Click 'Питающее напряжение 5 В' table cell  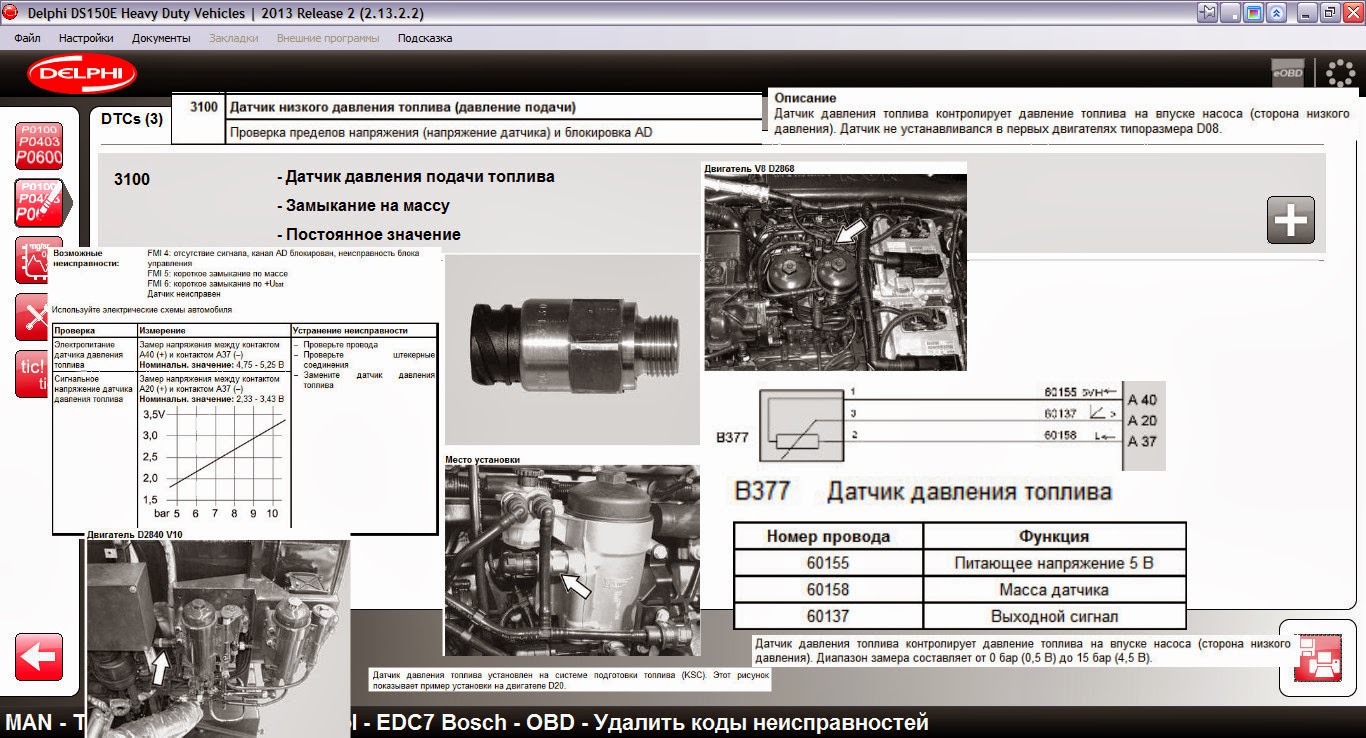(x=1054, y=563)
